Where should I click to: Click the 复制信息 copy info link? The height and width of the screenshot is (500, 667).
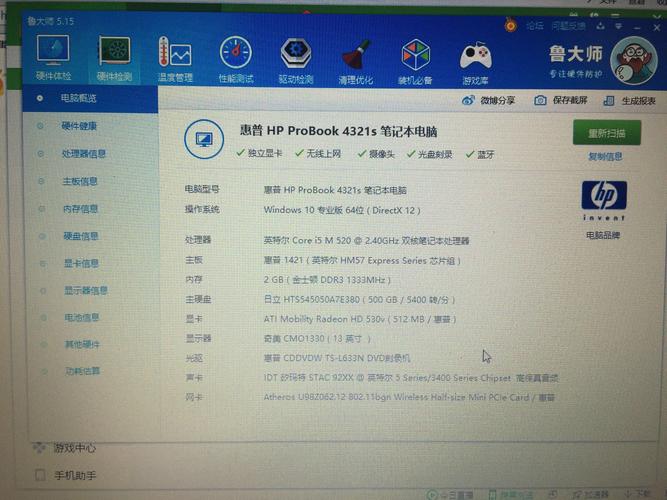pos(605,157)
